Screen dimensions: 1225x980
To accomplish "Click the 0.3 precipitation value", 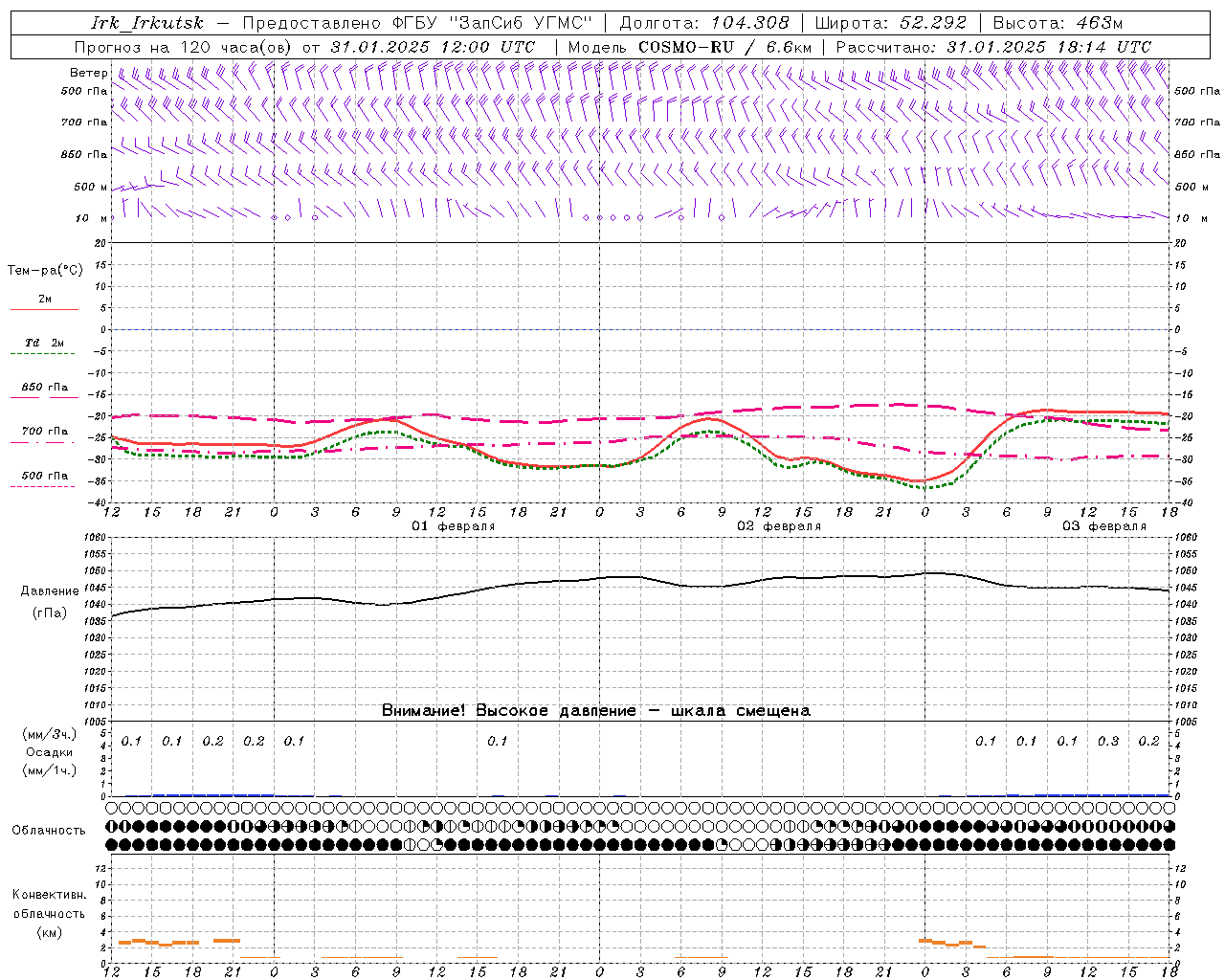I will (1108, 742).
